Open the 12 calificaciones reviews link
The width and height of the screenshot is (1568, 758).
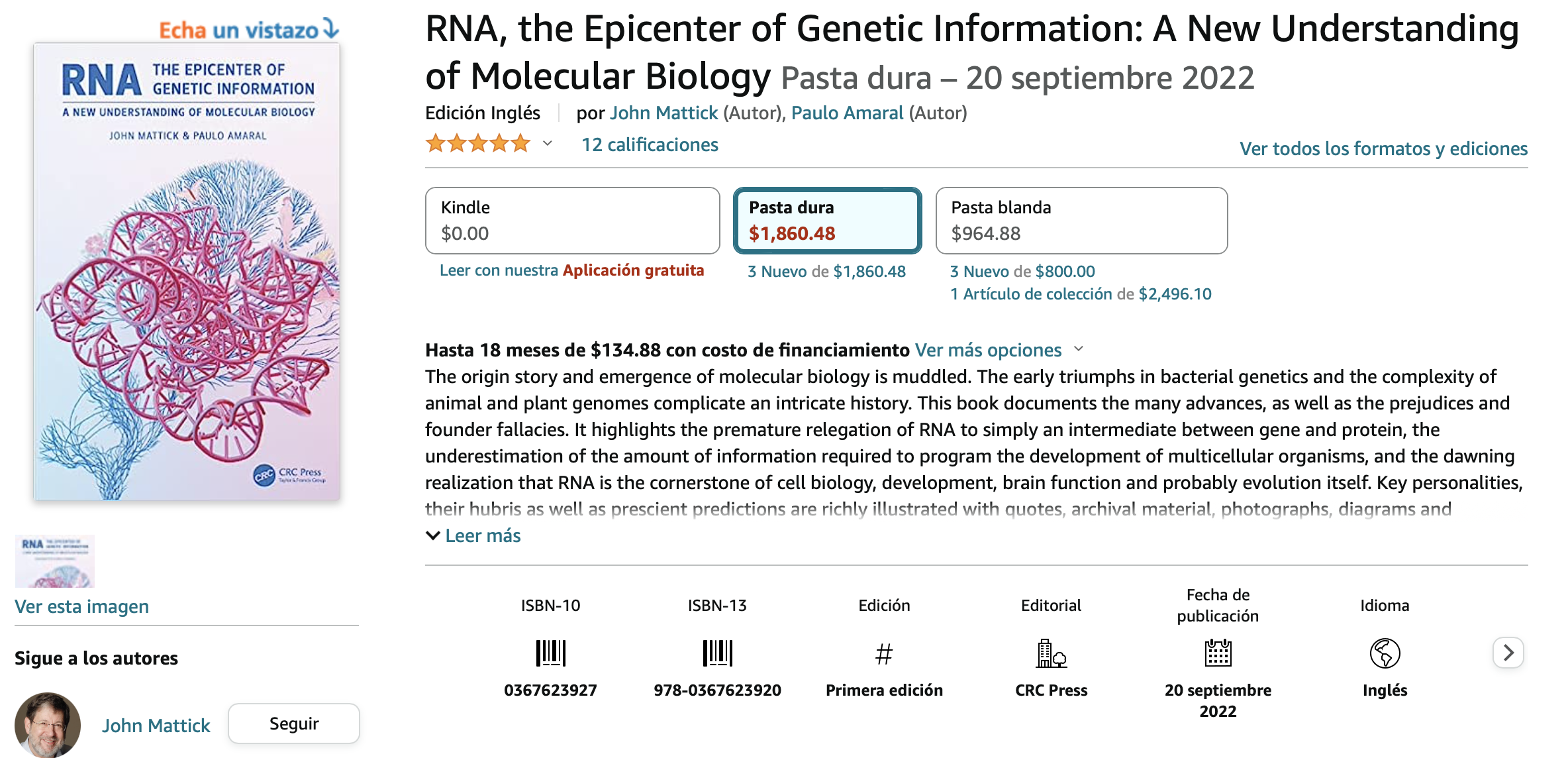pos(650,144)
